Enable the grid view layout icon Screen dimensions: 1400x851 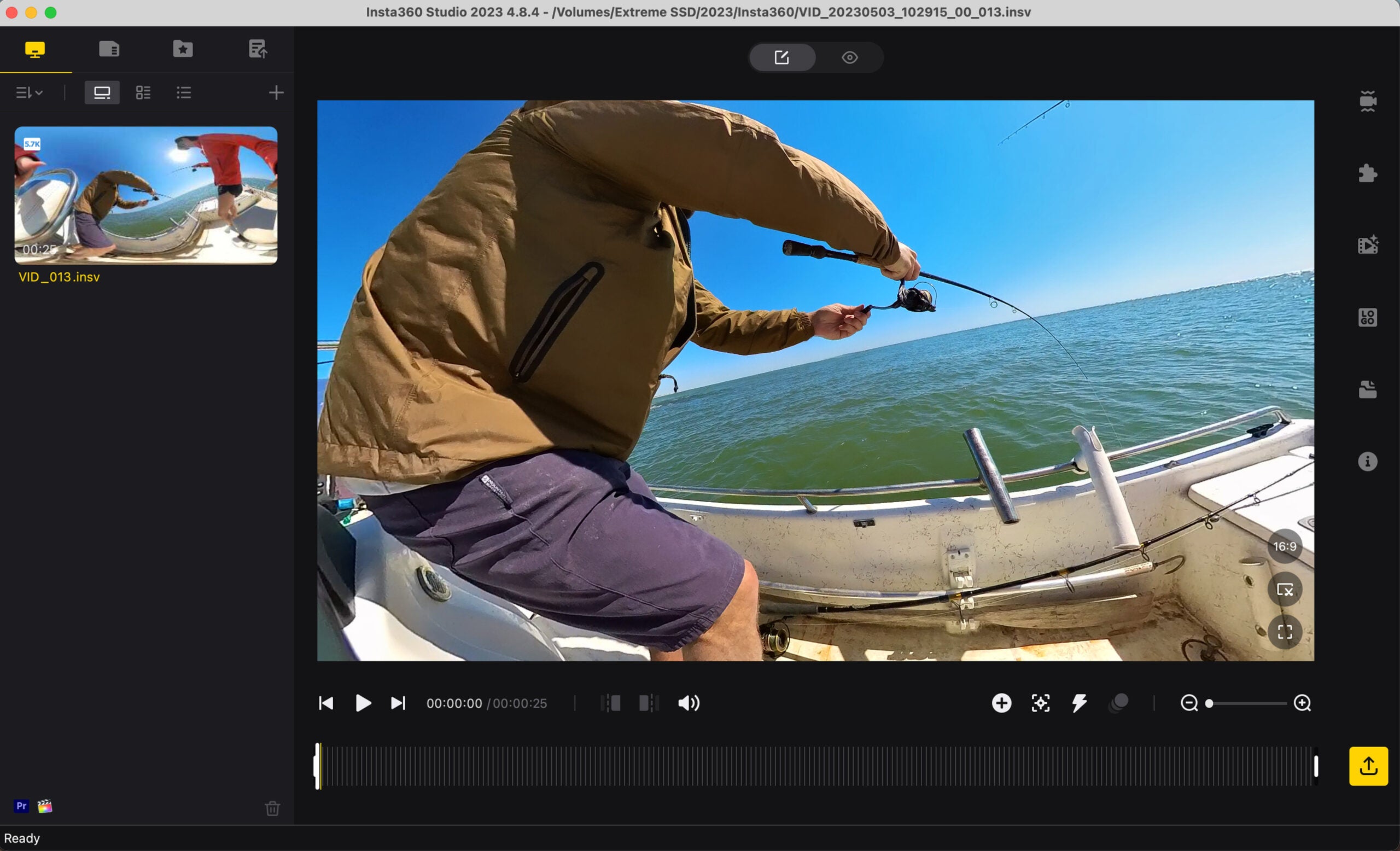(x=143, y=92)
